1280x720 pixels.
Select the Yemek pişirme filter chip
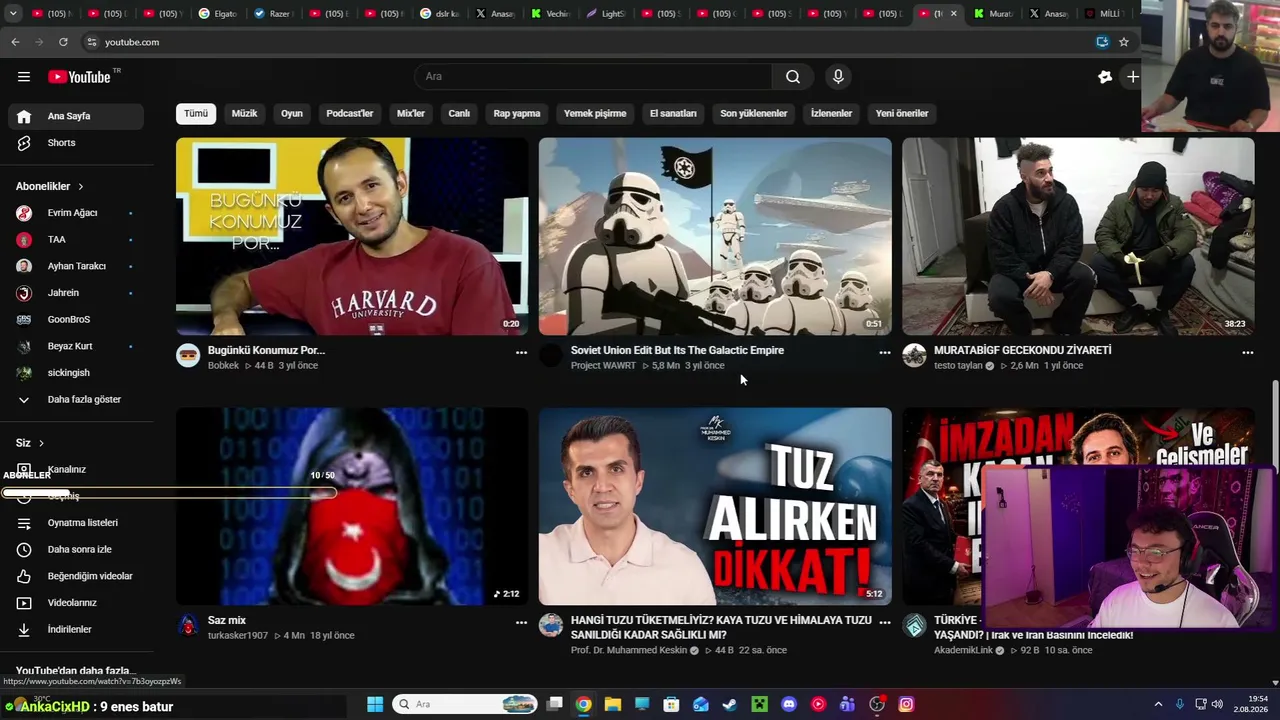tap(595, 114)
